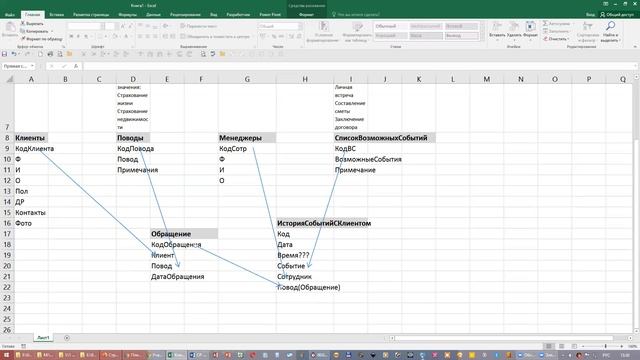This screenshot has height=360, width=640.
Task: Open Excel from the Windows taskbar
Action: point(176,355)
